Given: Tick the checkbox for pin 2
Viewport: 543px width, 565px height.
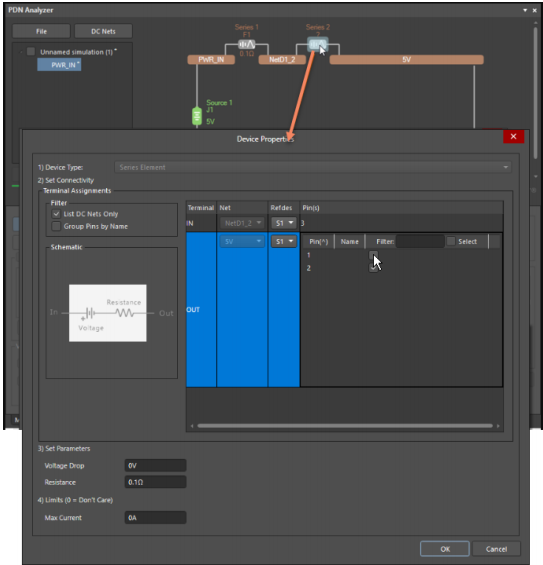Looking at the screenshot, I should (373, 268).
